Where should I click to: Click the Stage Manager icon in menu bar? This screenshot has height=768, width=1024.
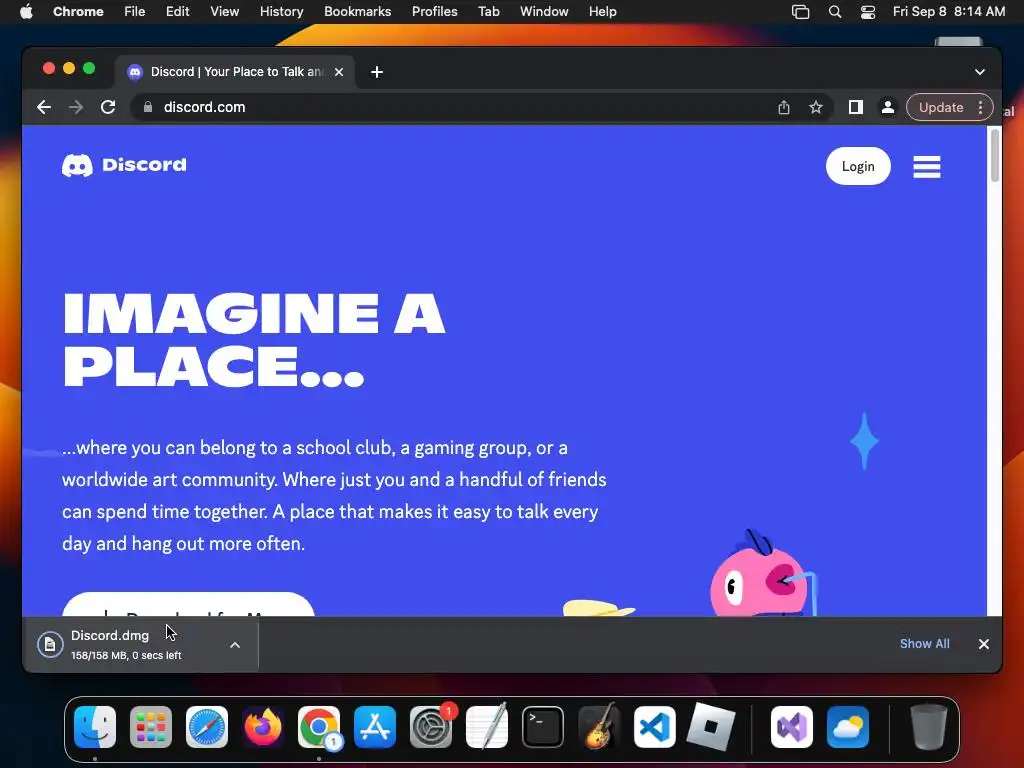pos(801,12)
